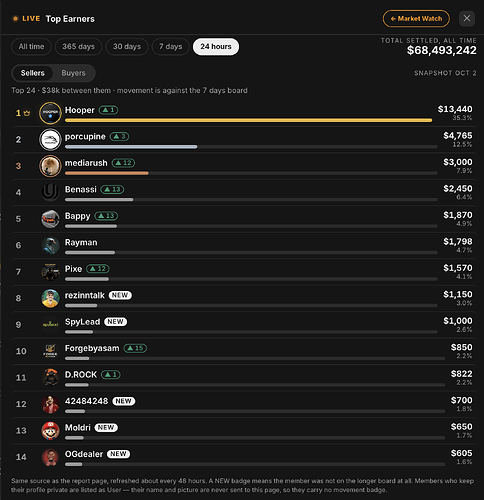The width and height of the screenshot is (484, 500).
Task: Open Rayman's avatar
Action: point(50,245)
